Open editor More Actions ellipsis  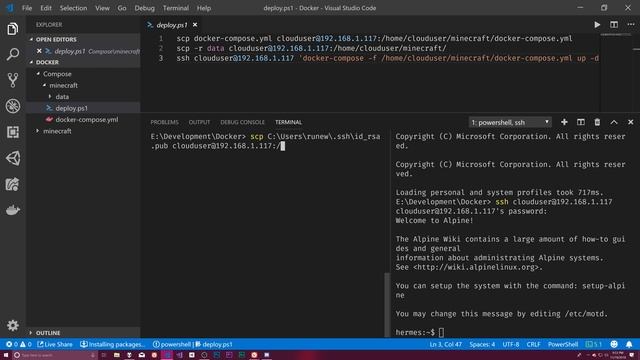pyautogui.click(x=631, y=24)
